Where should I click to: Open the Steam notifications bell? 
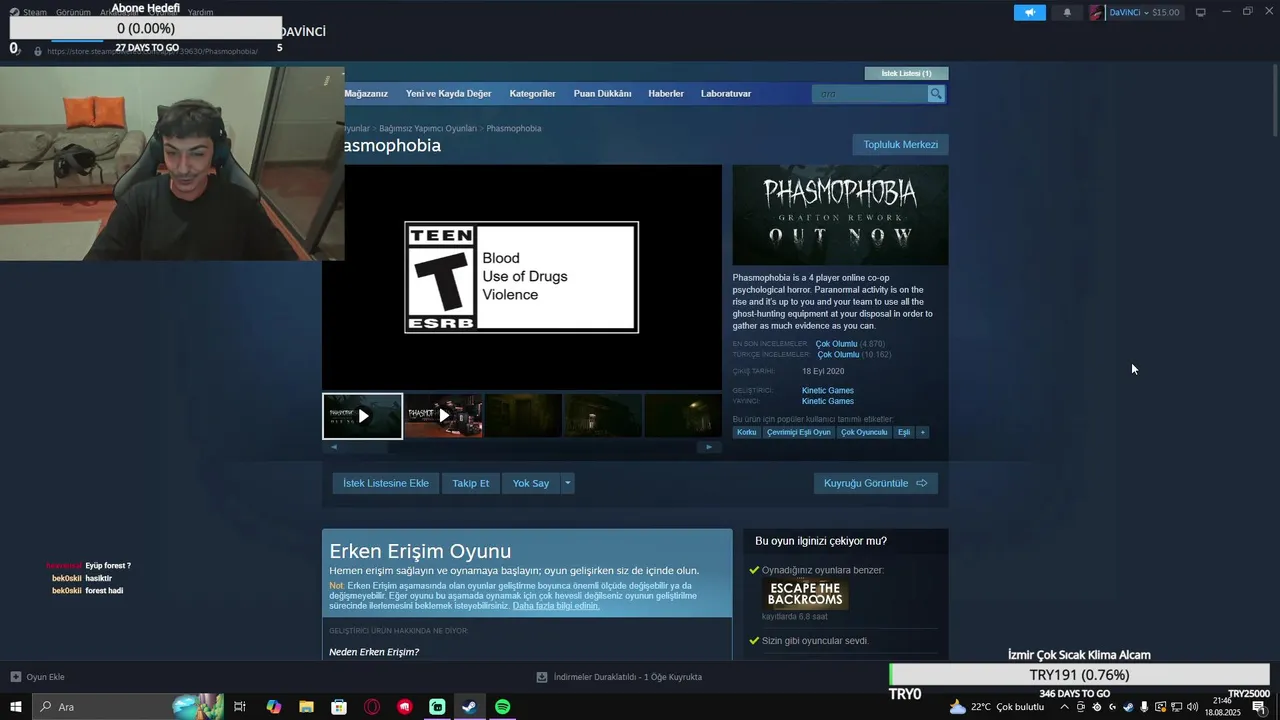click(1067, 12)
